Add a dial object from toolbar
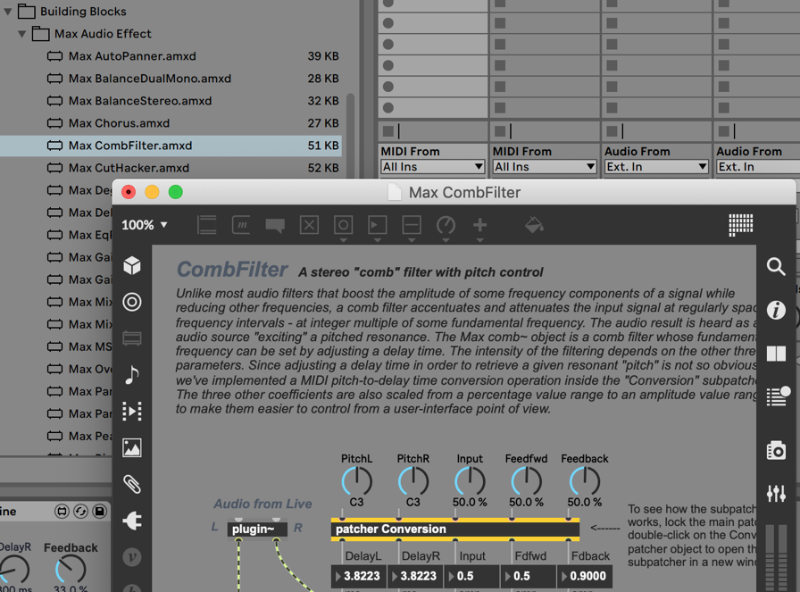800x592 pixels. (x=446, y=225)
